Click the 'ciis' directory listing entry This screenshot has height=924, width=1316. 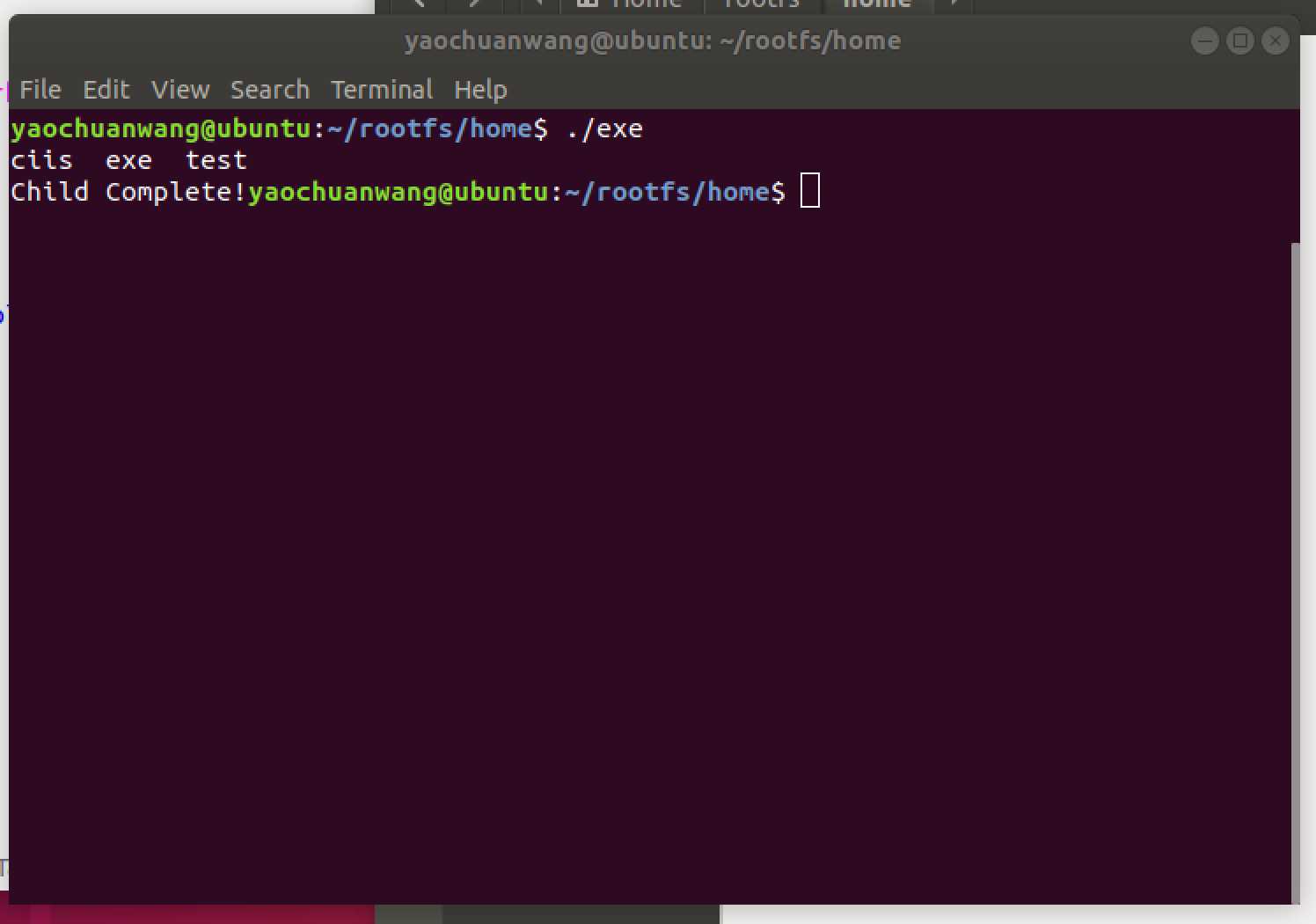coord(42,160)
